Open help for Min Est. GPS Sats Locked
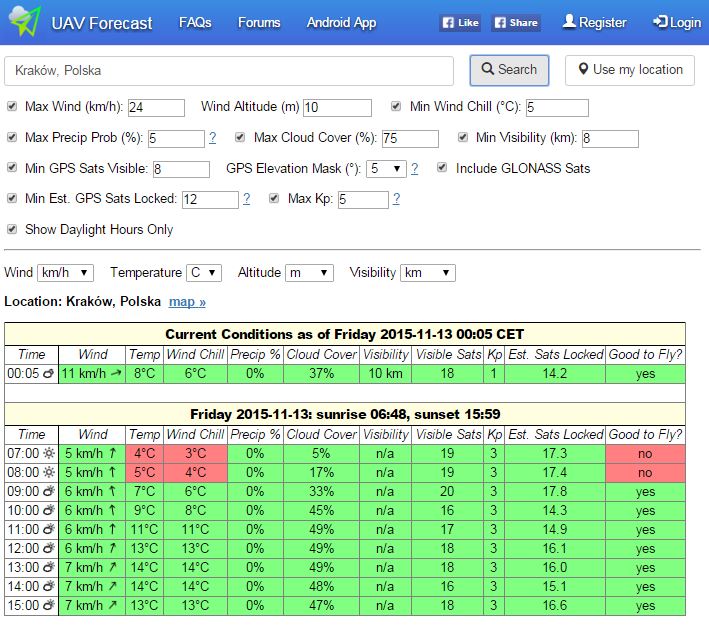This screenshot has width=709, height=626. (x=246, y=199)
